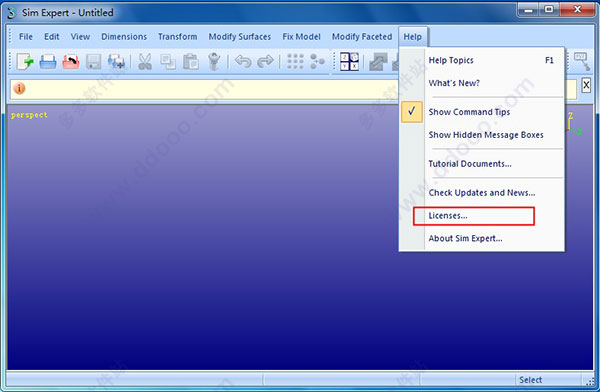Viewport: 600px width, 392px height.
Task: Click the XYZ axis indicator in viewport
Action: point(574,125)
